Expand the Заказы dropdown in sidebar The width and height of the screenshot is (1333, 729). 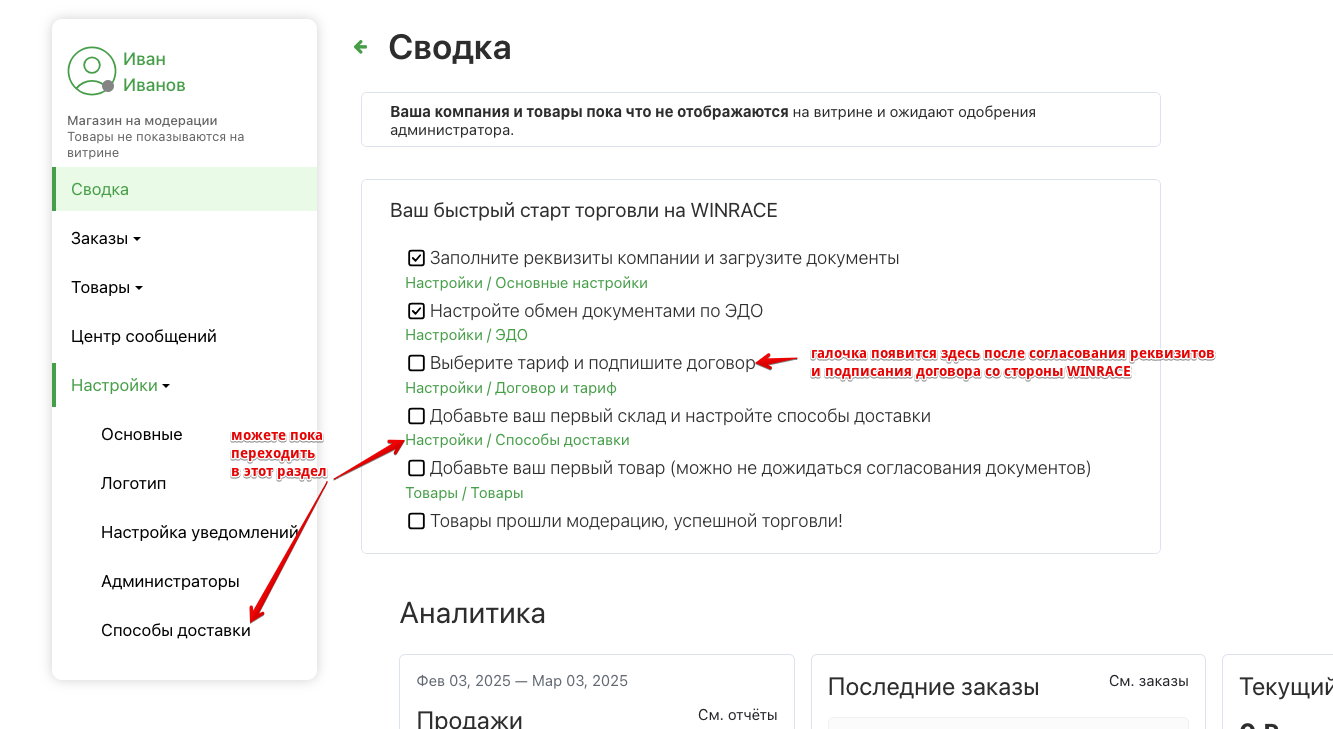106,238
